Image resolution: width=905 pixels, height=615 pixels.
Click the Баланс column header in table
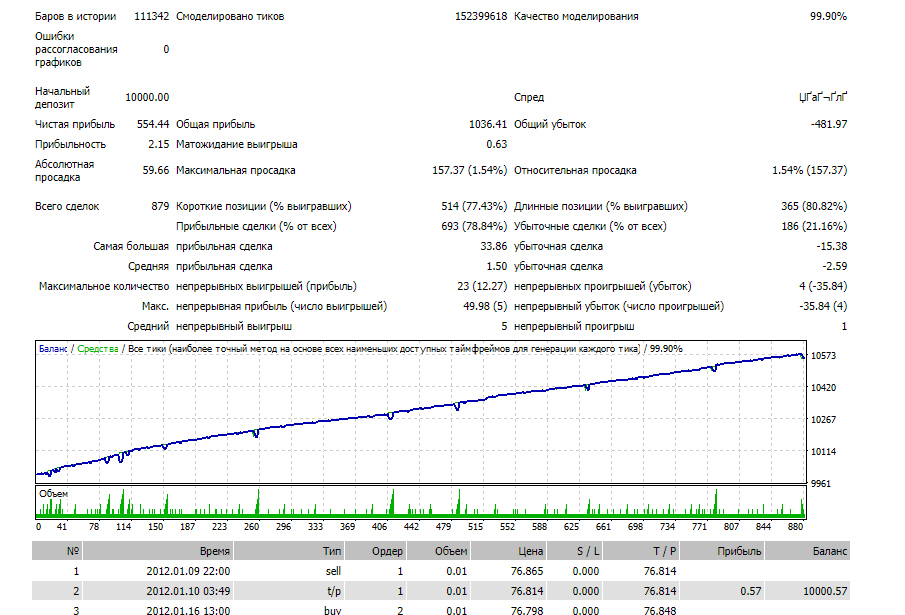(808, 551)
